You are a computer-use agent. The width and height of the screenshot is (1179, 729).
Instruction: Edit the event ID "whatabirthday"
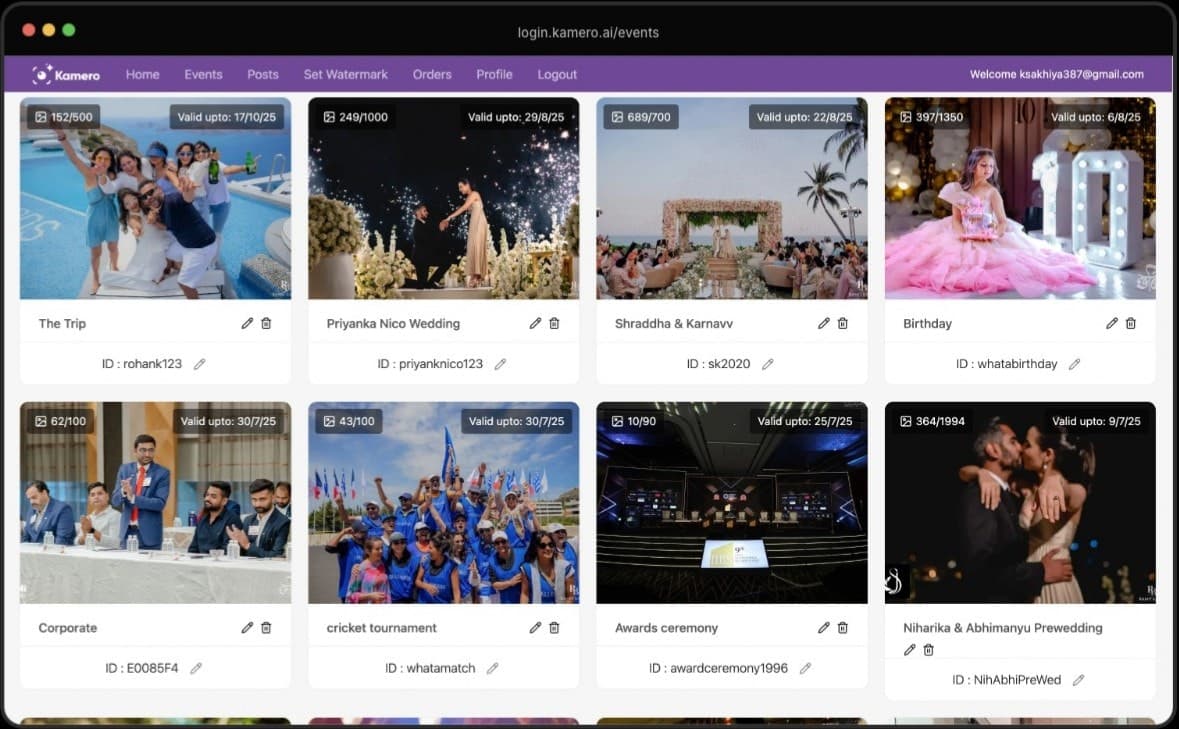pyautogui.click(x=1074, y=364)
